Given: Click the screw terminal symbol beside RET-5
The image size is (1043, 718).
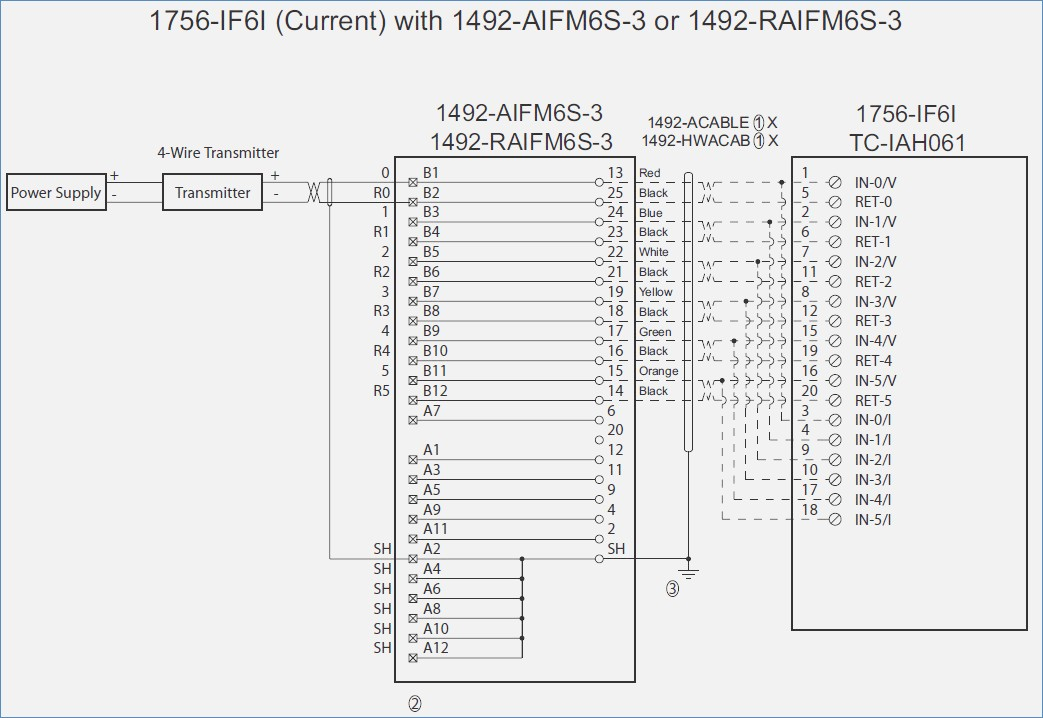Looking at the screenshot, I should tap(834, 401).
